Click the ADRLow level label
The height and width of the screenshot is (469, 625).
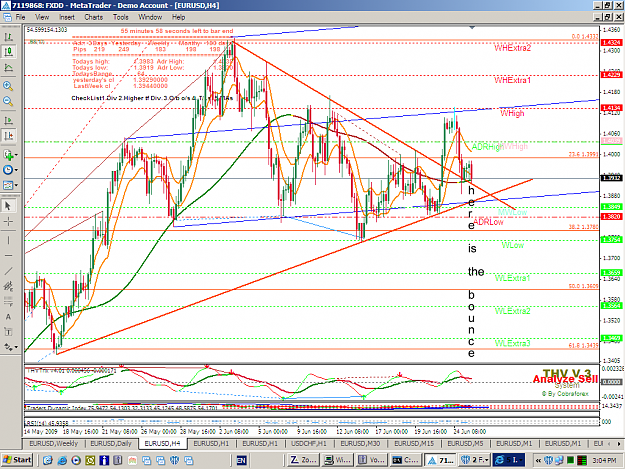[489, 222]
